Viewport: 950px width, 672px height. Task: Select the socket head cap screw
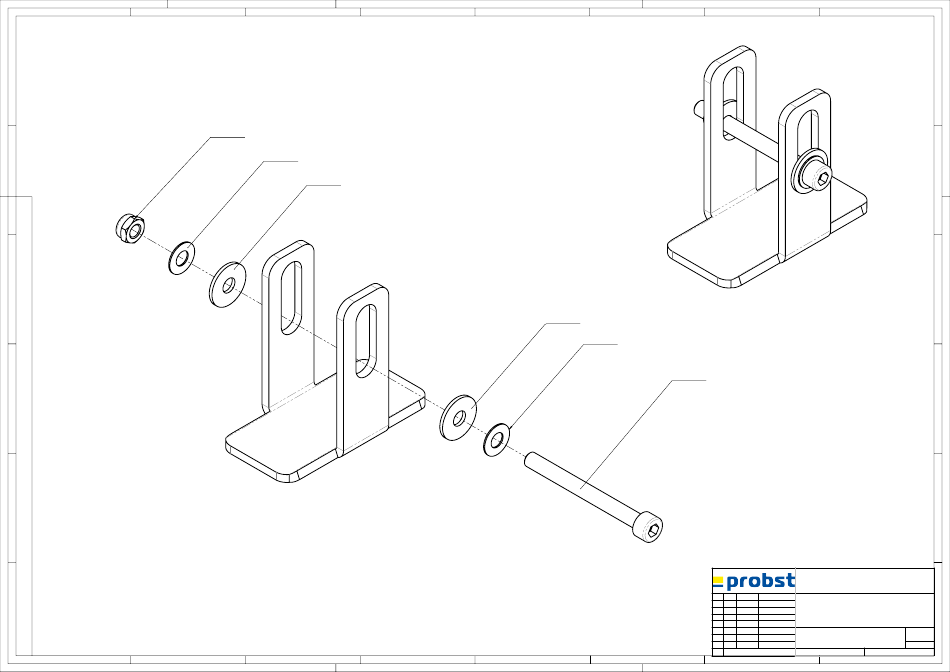click(x=593, y=496)
